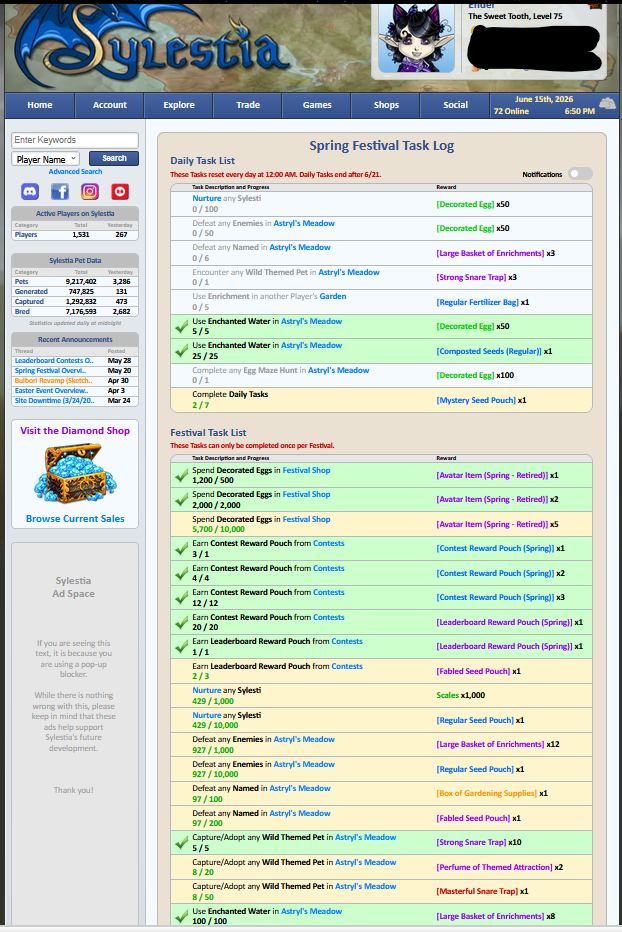Click Visit the Diamond Shop heading
Image resolution: width=622 pixels, height=932 pixels.
pyautogui.click(x=75, y=431)
